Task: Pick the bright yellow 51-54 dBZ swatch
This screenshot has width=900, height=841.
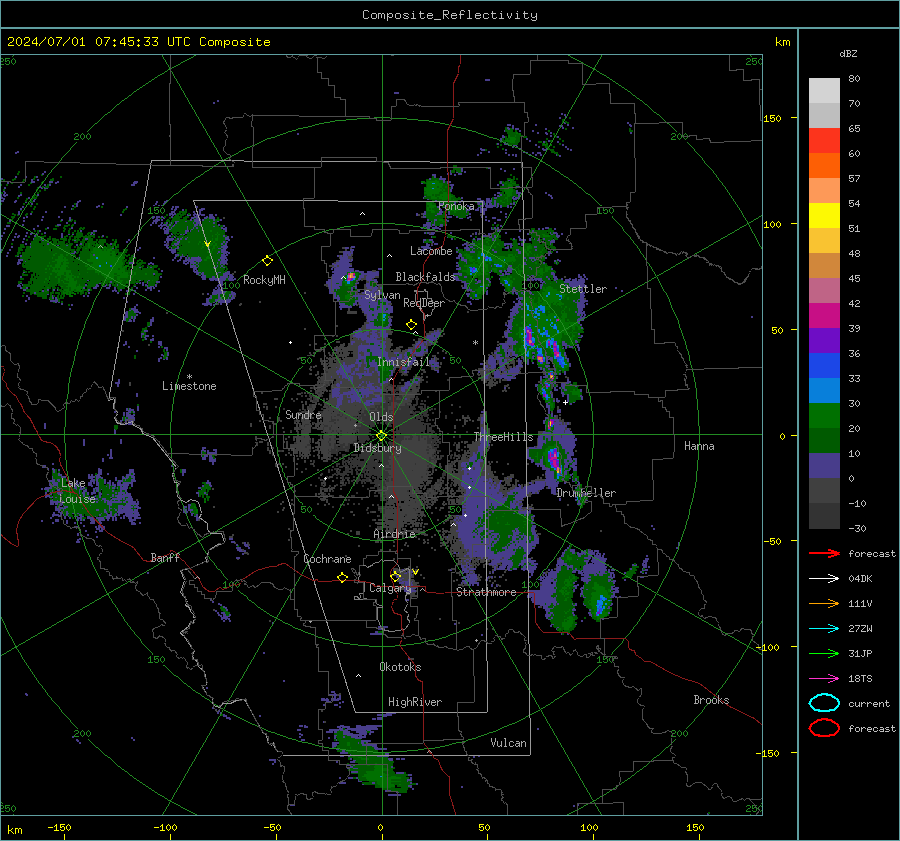Action: 824,216
